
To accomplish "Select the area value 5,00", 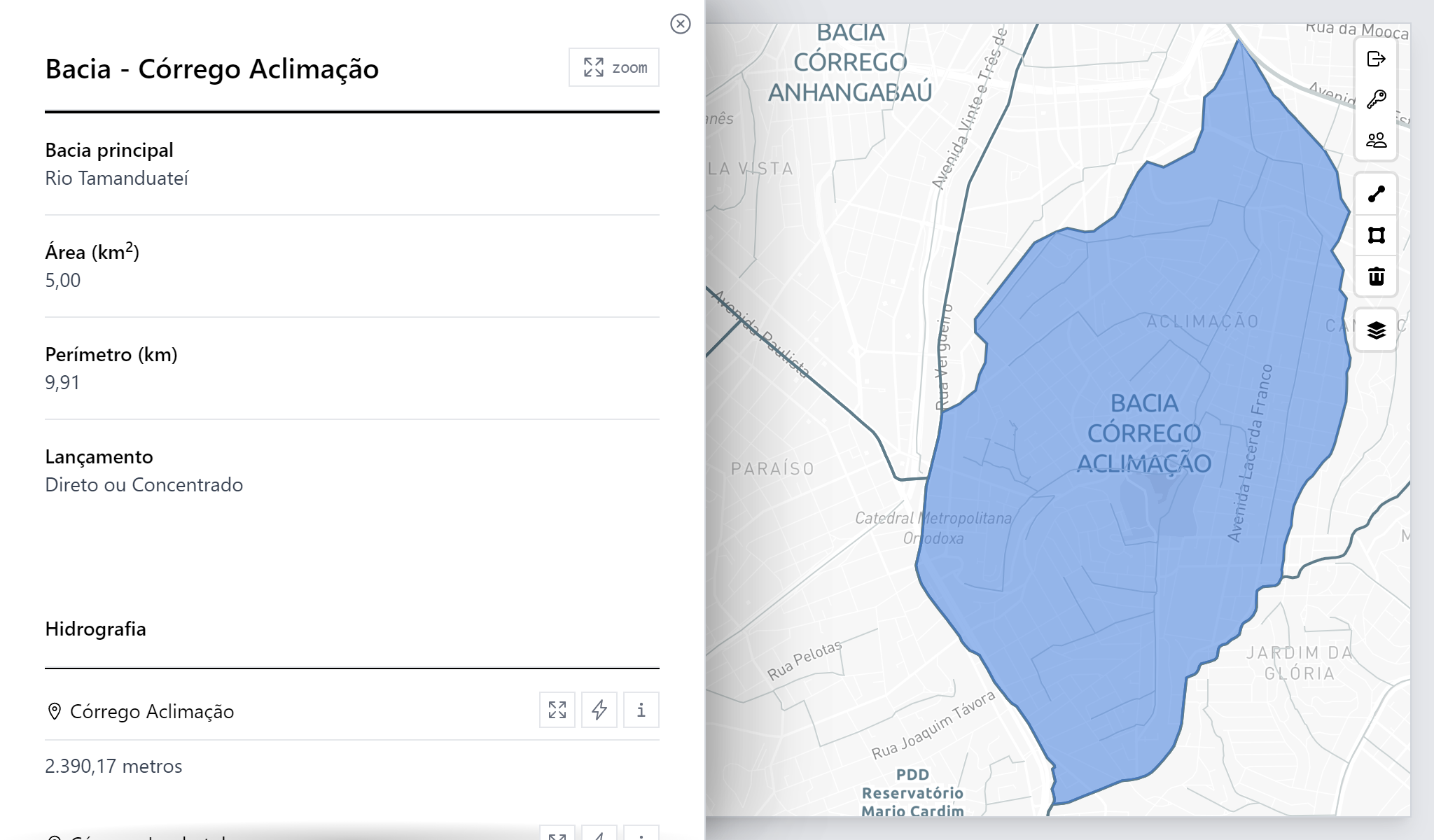I will point(63,281).
